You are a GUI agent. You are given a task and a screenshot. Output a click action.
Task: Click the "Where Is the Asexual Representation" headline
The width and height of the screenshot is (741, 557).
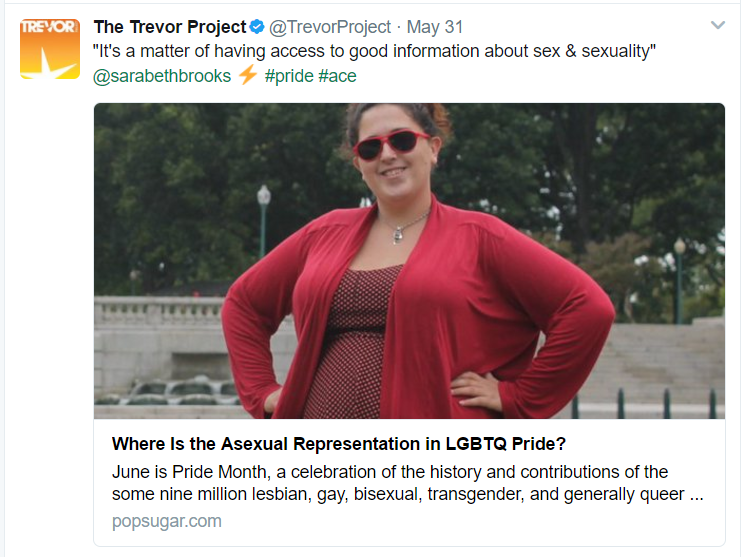339,444
